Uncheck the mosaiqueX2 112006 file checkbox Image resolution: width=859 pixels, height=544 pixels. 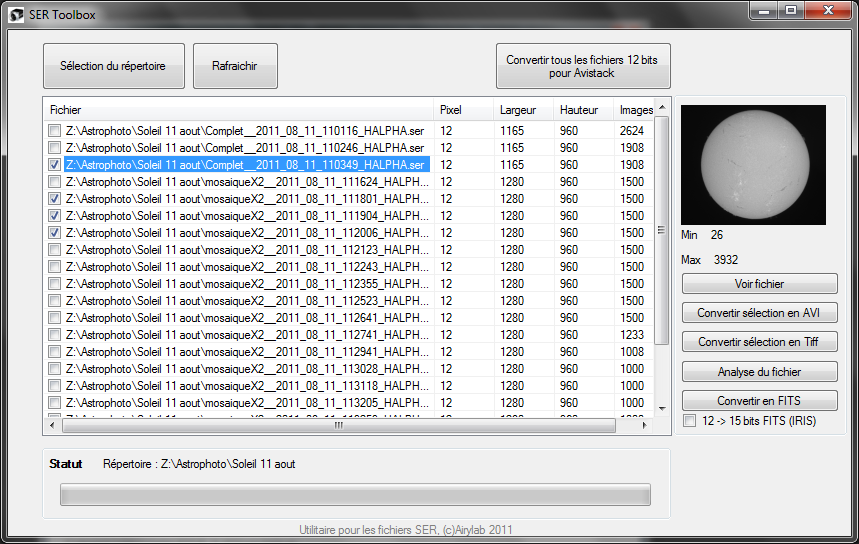point(54,232)
